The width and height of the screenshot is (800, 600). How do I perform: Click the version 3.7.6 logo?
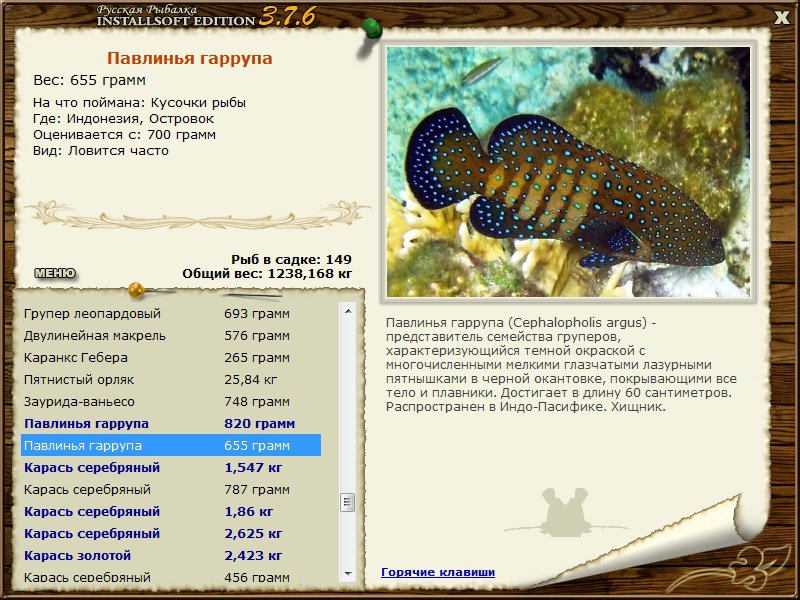pos(287,17)
